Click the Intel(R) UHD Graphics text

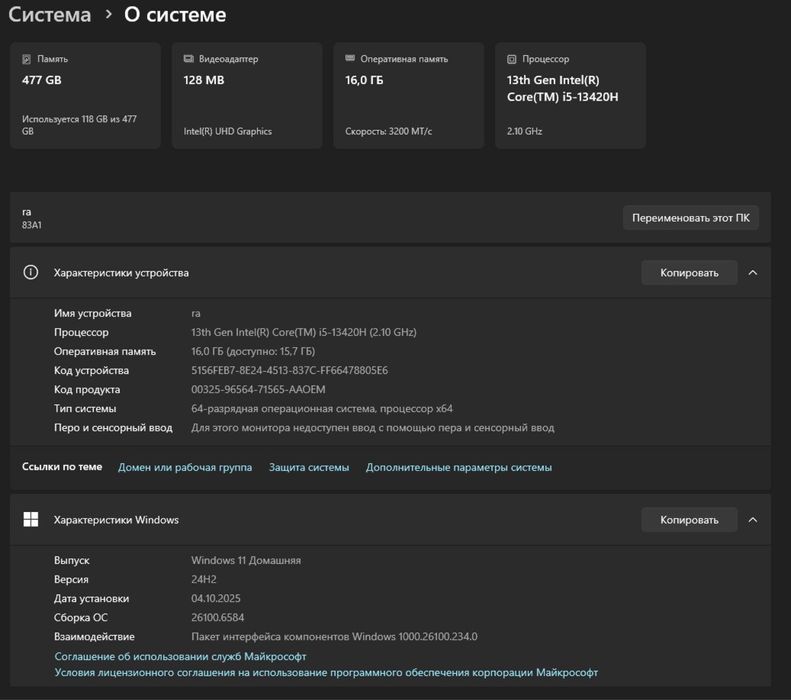tap(228, 131)
